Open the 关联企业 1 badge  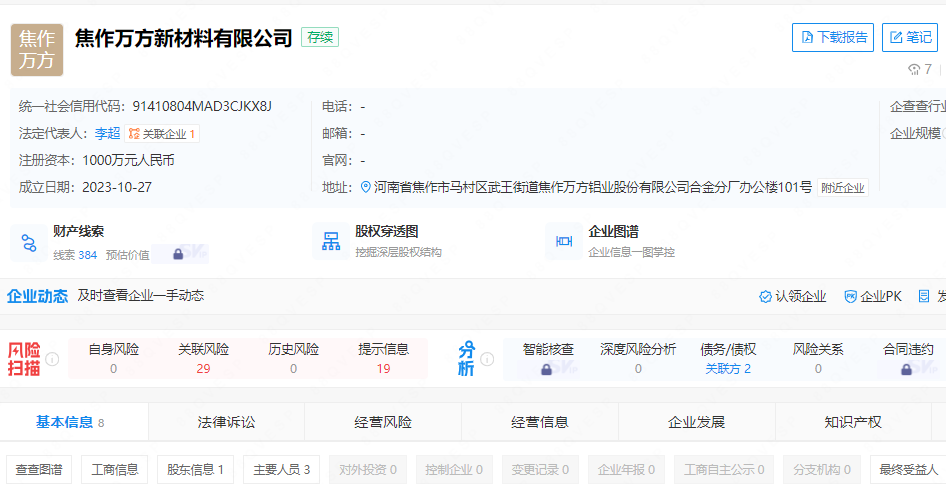coord(162,133)
